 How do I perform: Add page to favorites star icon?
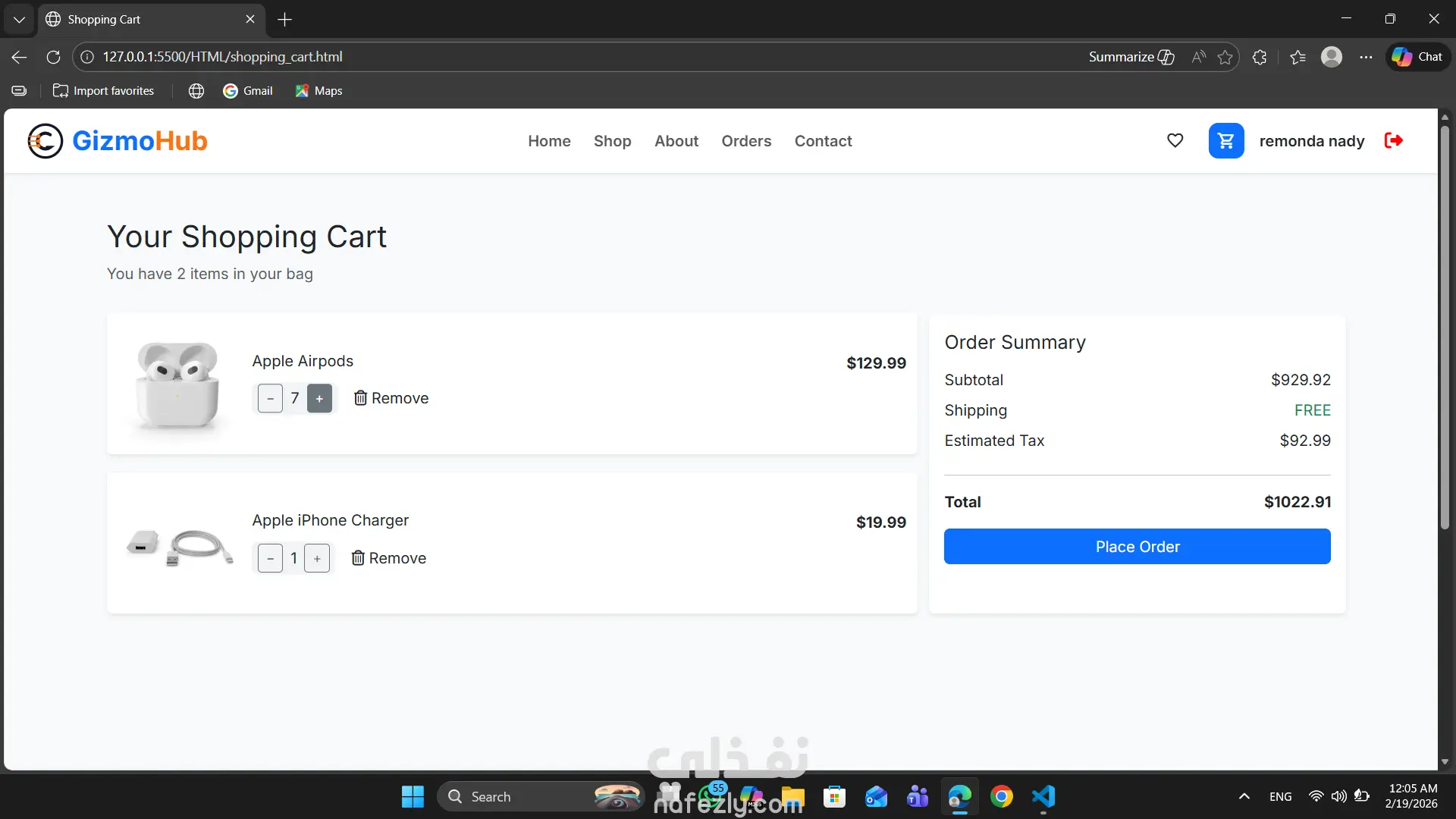(x=1225, y=57)
